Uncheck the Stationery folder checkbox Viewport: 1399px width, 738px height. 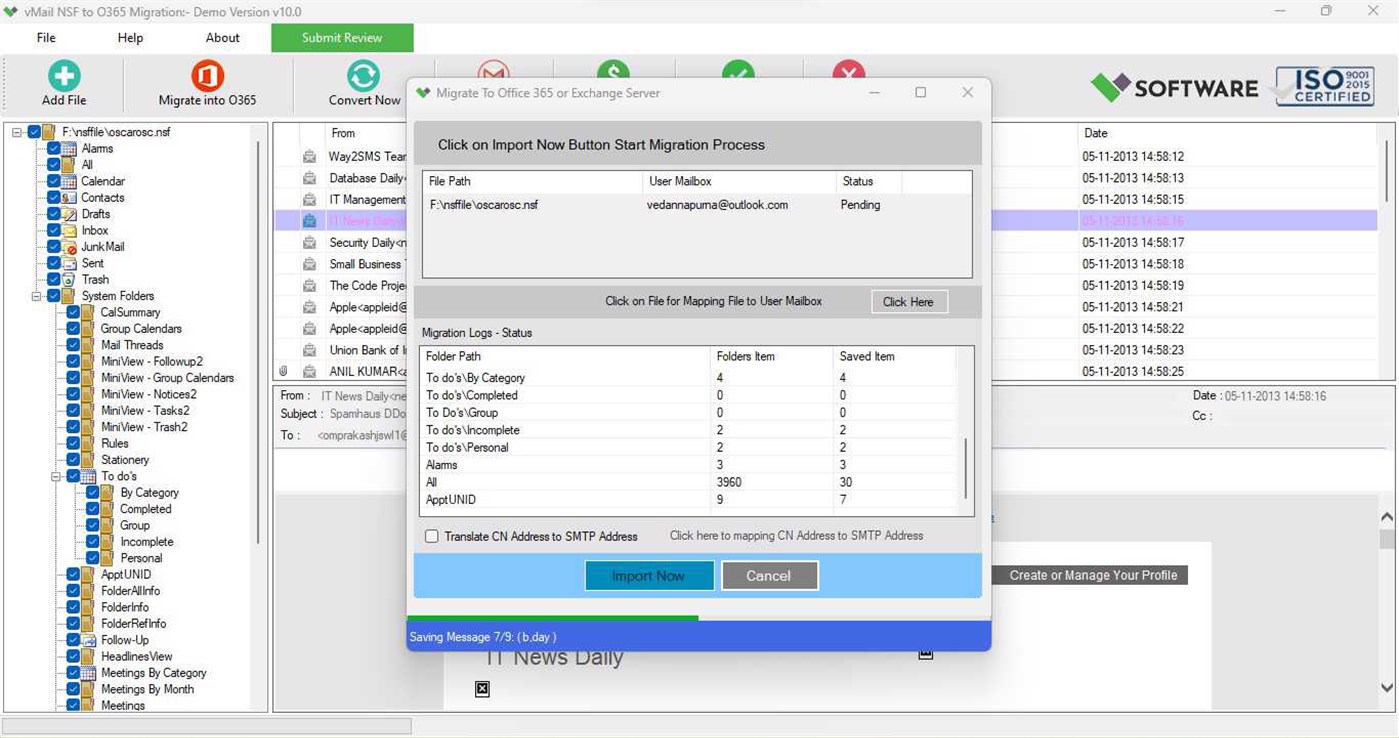(74, 459)
